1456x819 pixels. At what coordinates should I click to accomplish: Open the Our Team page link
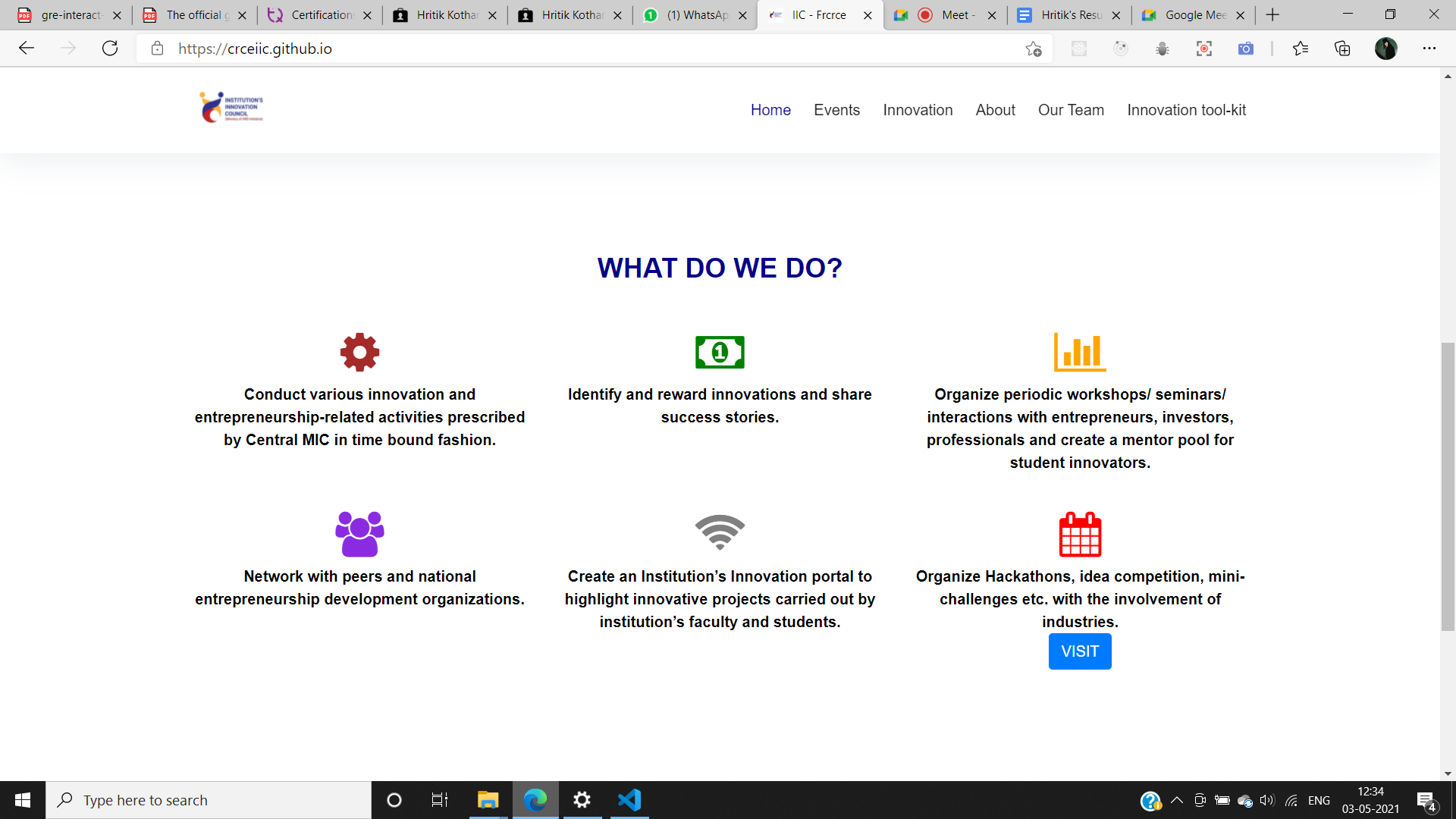(1071, 110)
